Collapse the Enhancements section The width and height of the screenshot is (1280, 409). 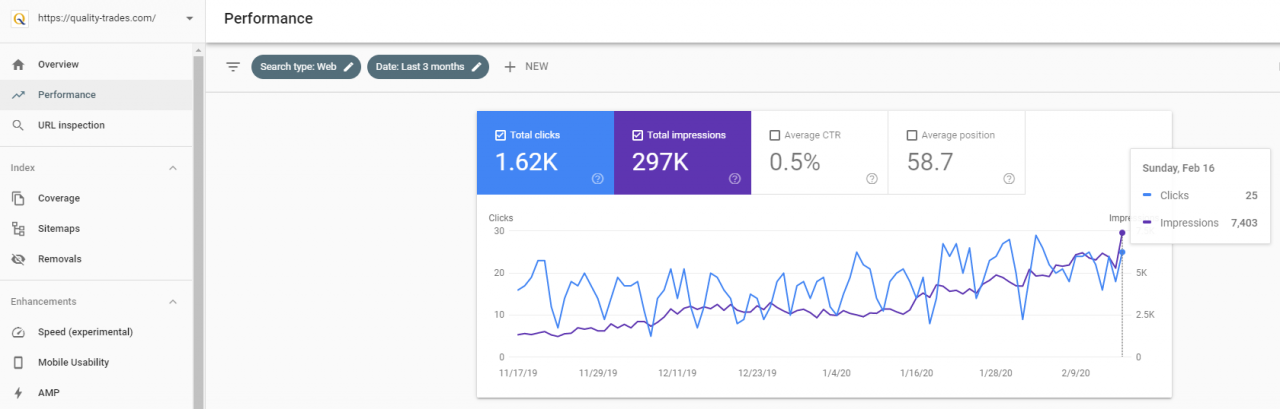[x=173, y=301]
